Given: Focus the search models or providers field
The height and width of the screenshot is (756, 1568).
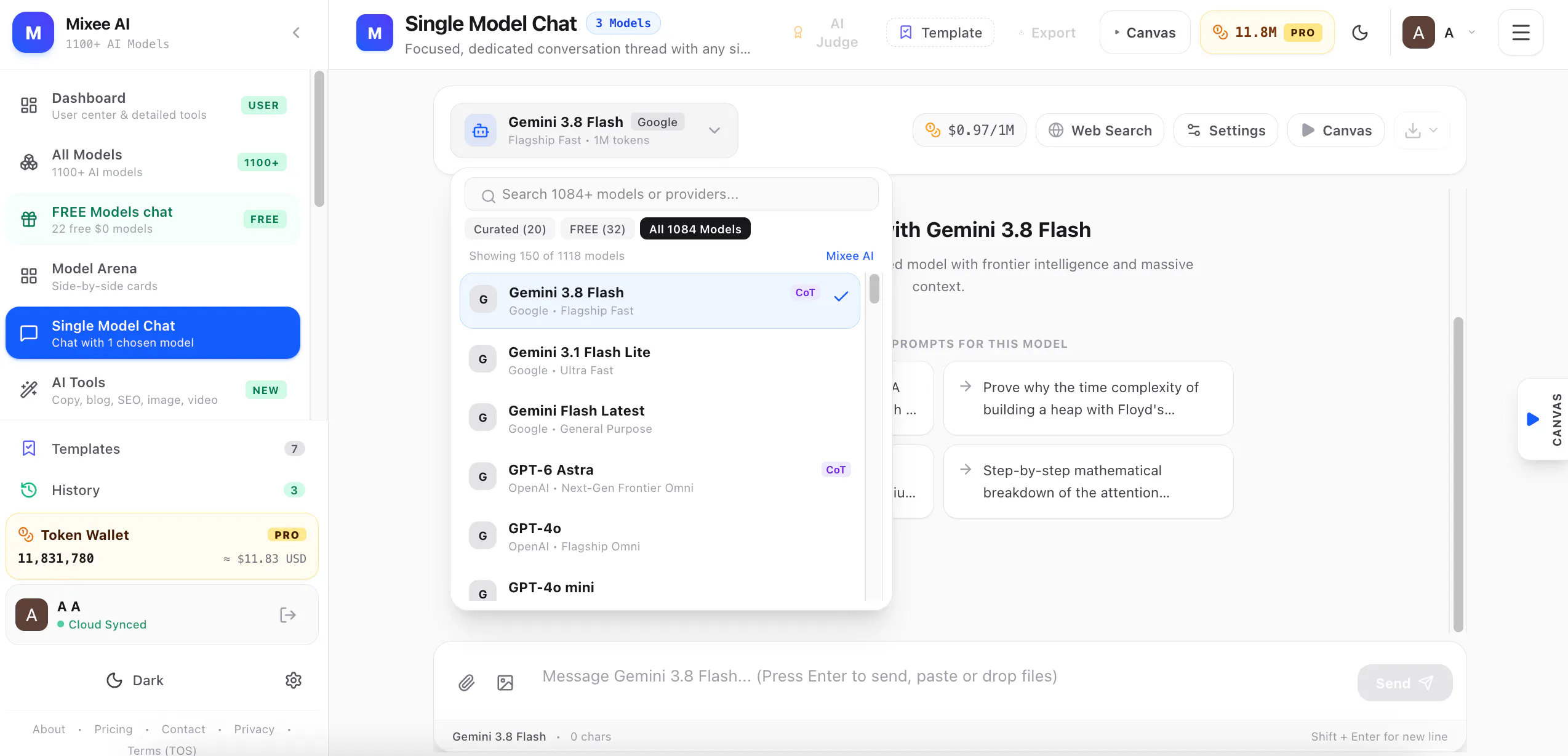Looking at the screenshot, I should point(671,195).
